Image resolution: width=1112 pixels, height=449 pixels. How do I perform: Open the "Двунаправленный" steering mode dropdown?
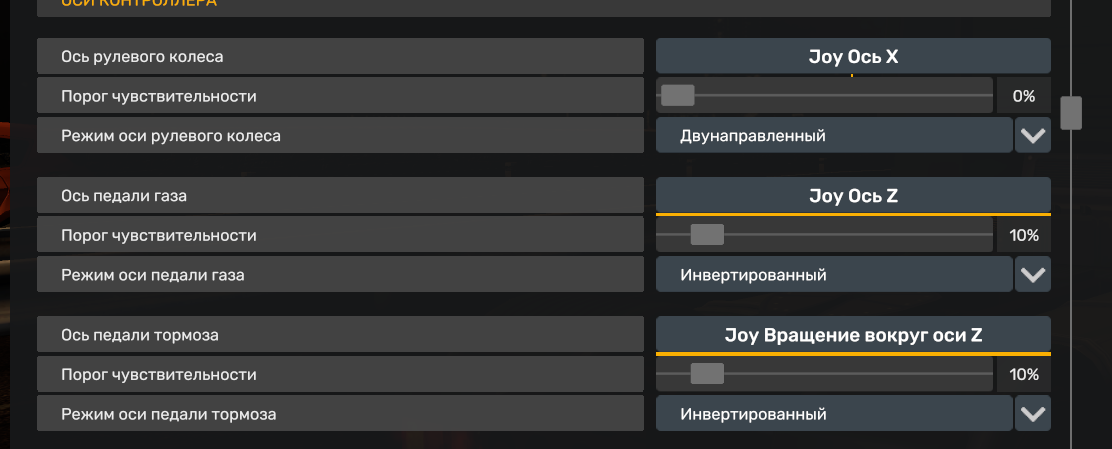(x=834, y=135)
